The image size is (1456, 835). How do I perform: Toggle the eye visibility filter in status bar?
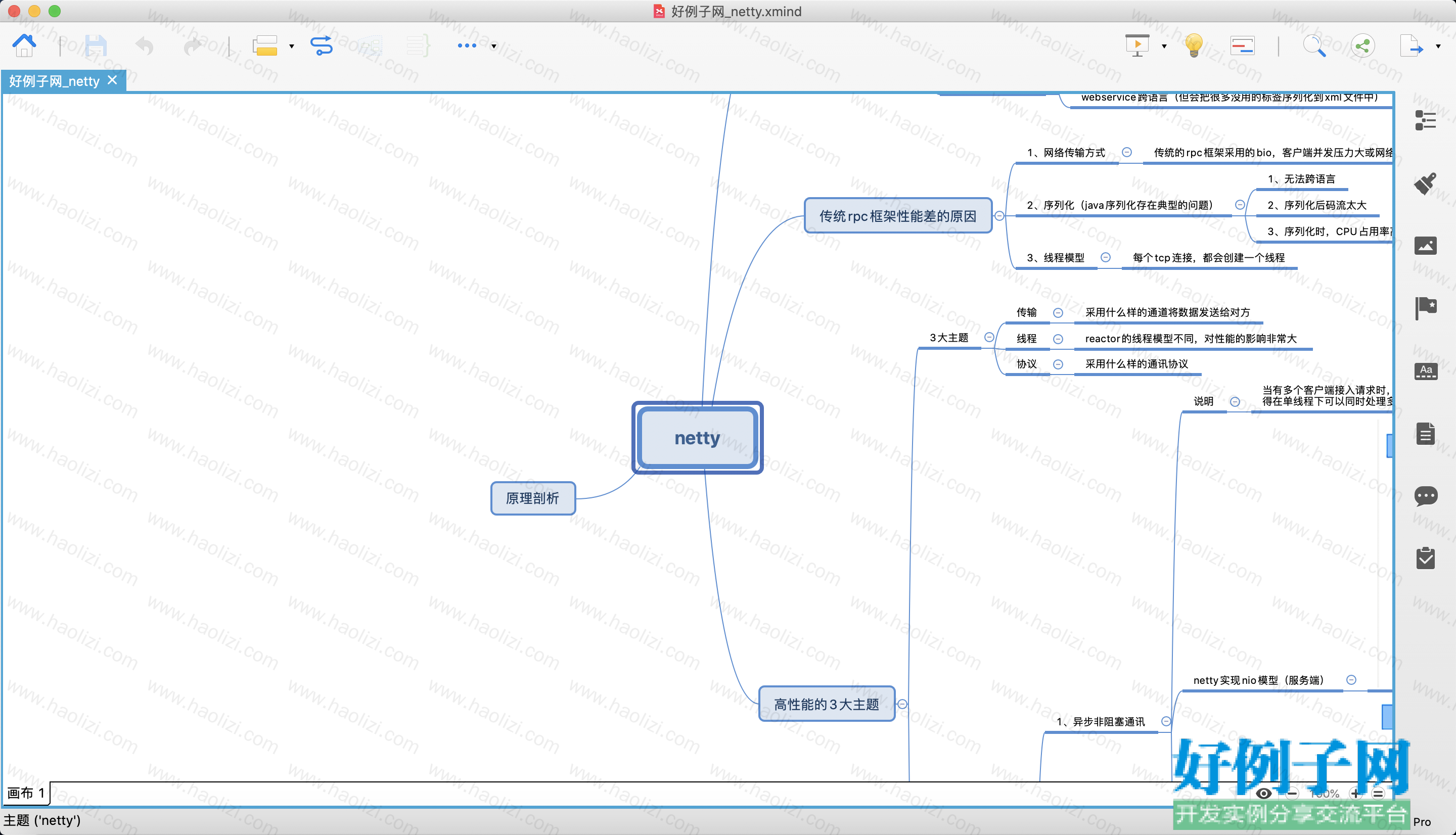tap(1263, 794)
